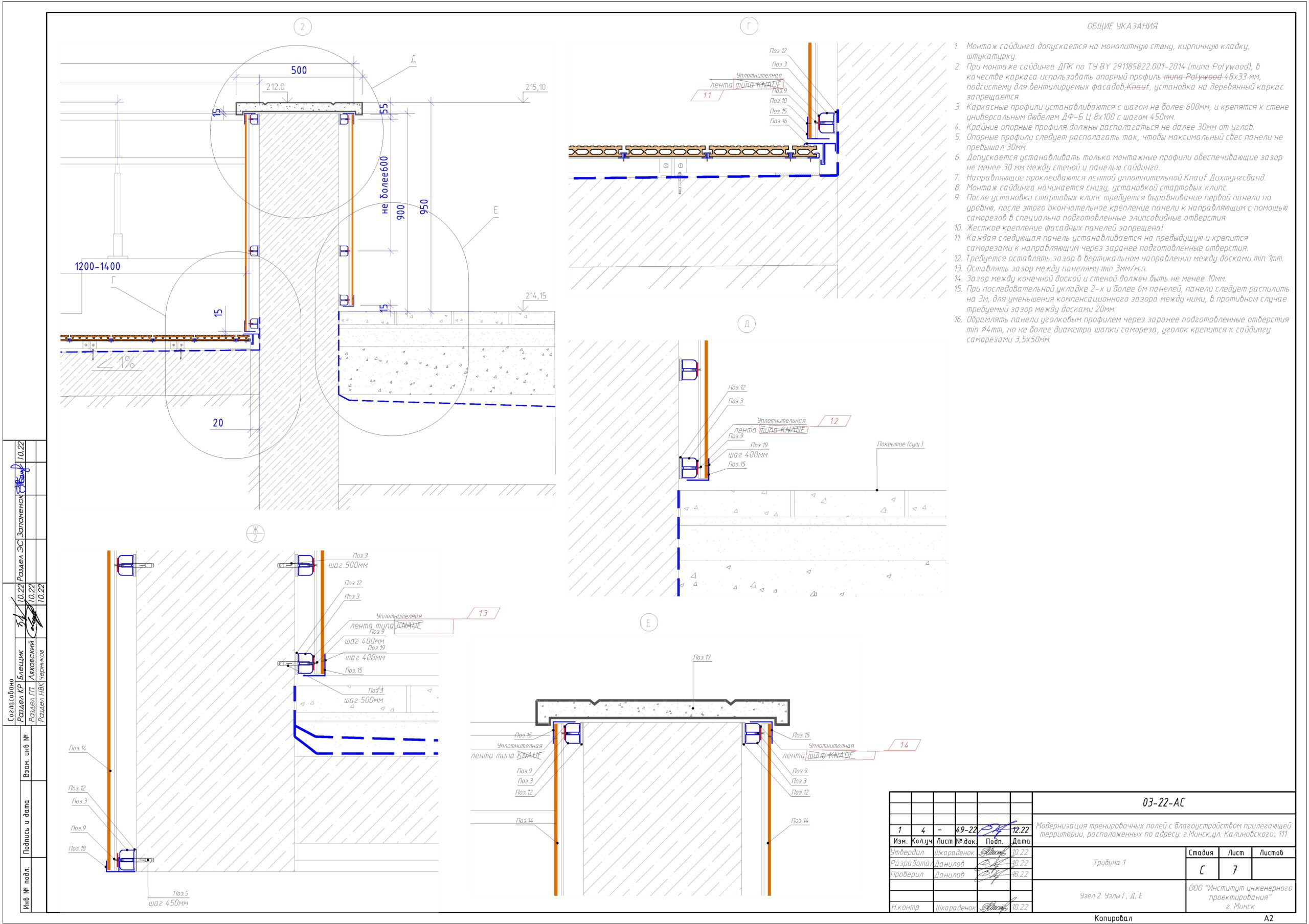
Task: Click the '1200-1400' dimension text
Action: click(98, 266)
